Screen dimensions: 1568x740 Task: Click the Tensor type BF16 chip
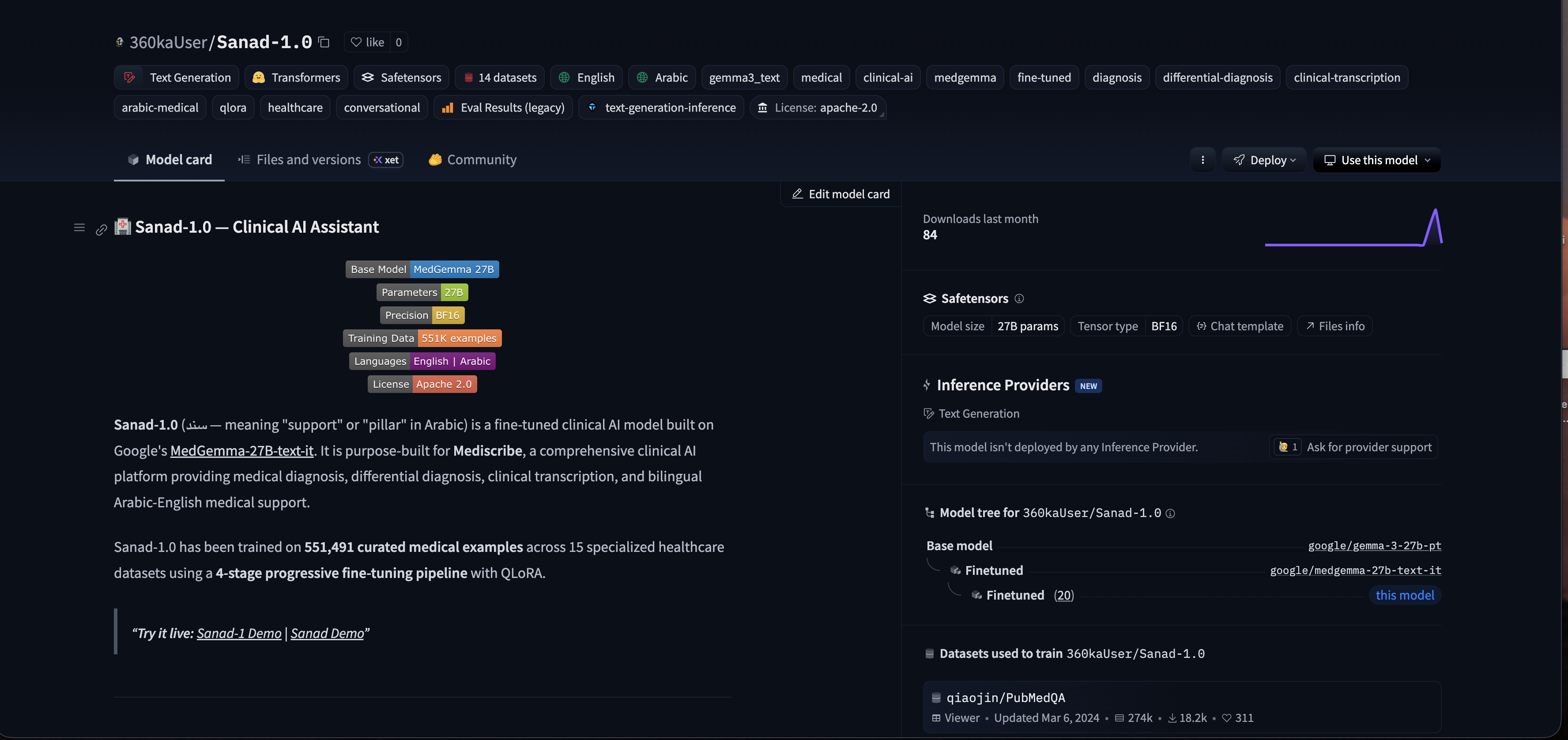[1127, 326]
